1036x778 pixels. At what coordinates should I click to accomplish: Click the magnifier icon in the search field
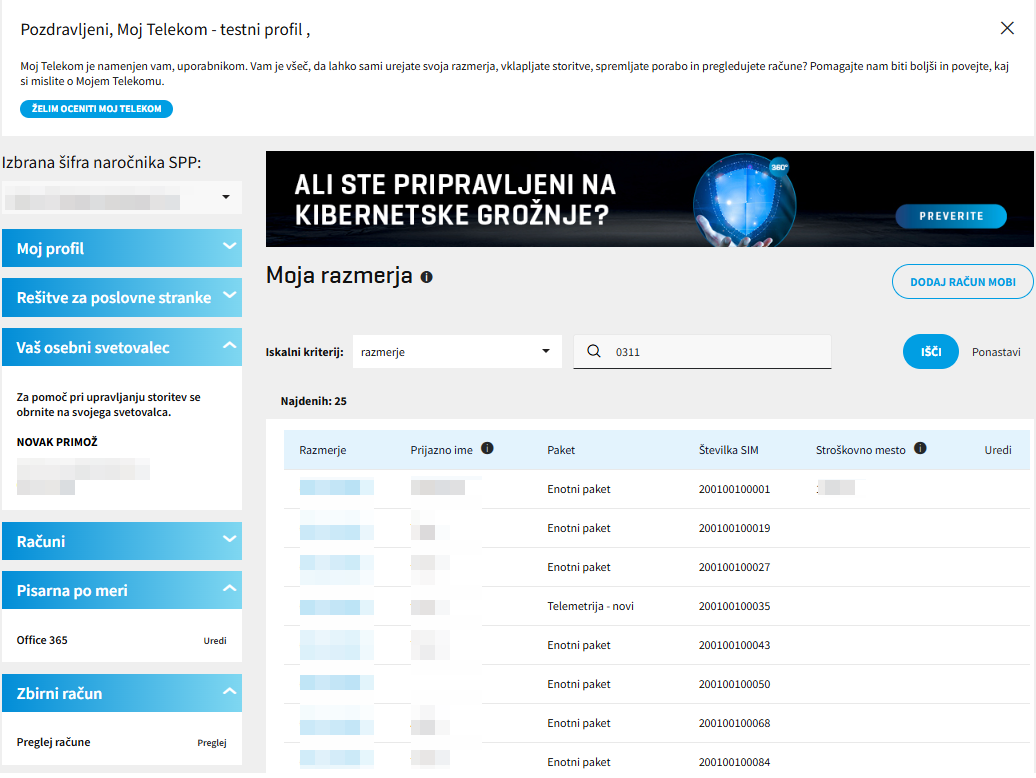594,351
